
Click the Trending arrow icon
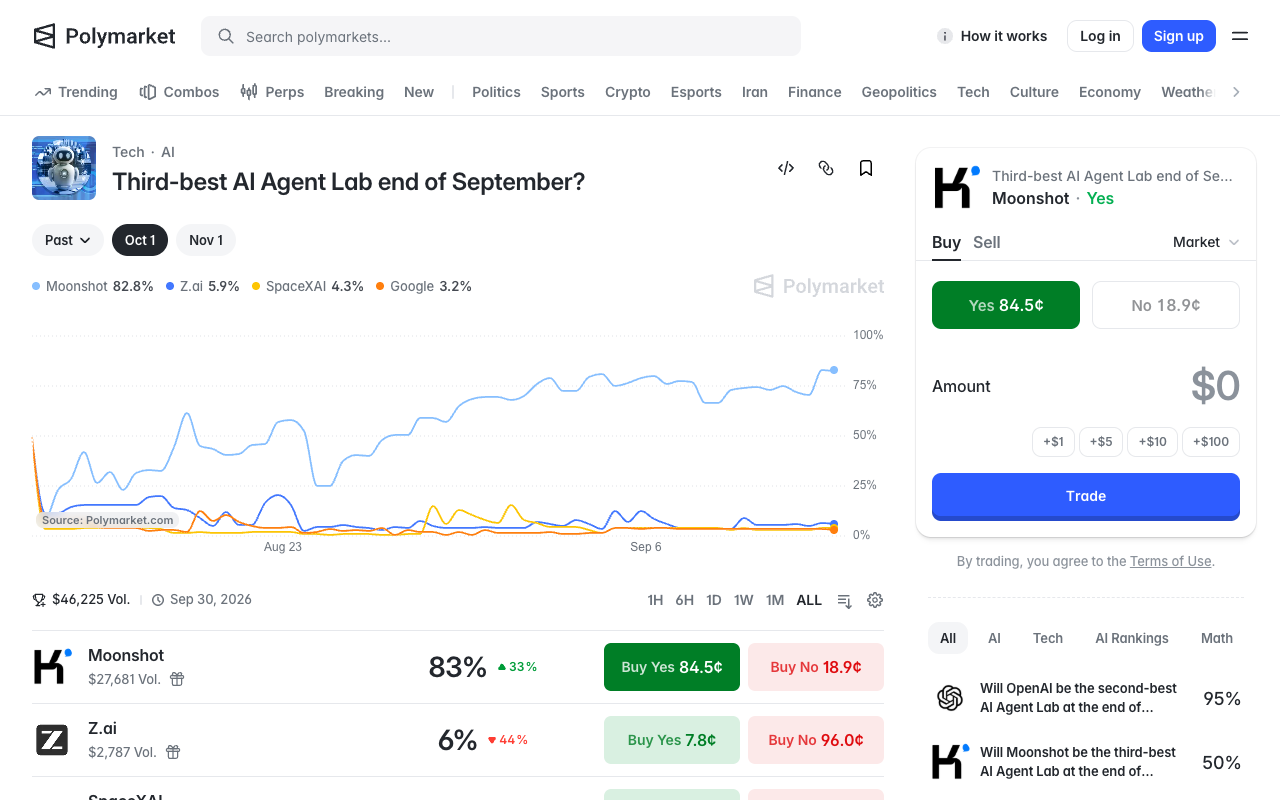pyautogui.click(x=43, y=92)
